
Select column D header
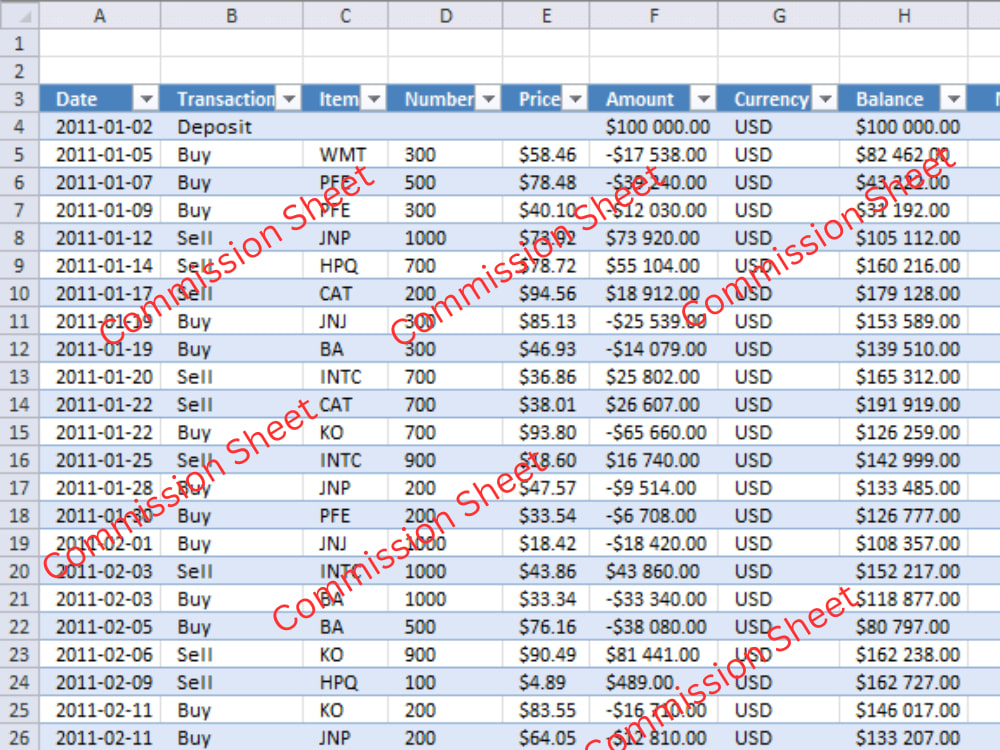click(x=445, y=15)
